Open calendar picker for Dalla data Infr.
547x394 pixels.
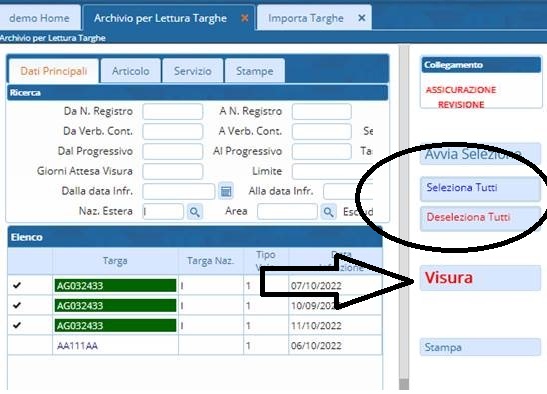click(x=226, y=191)
